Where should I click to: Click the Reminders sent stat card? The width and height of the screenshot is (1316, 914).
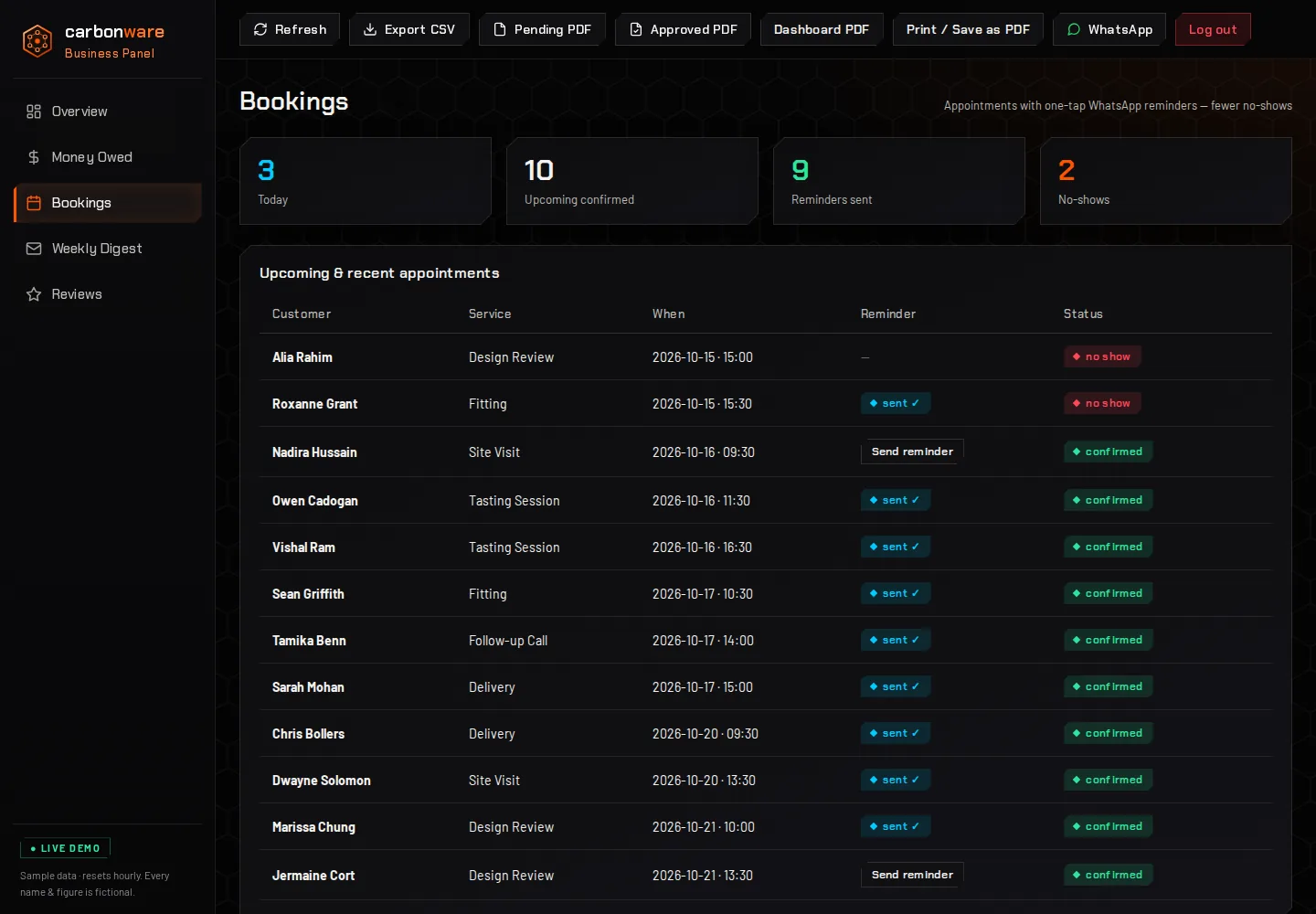(x=899, y=181)
